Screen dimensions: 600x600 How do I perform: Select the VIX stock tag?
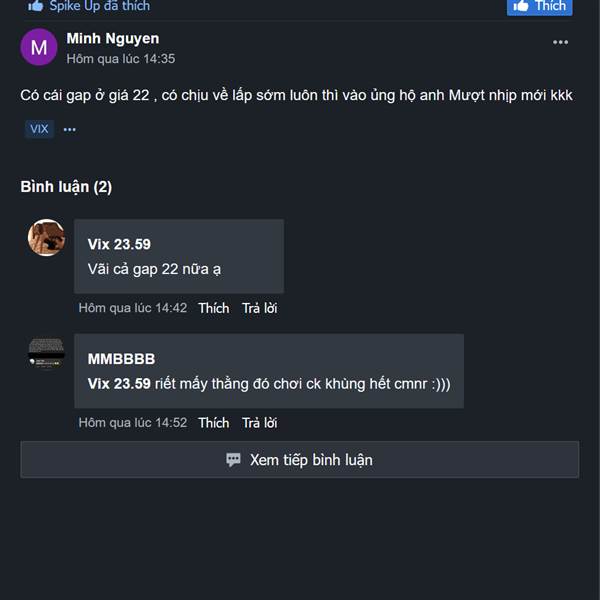[39, 129]
